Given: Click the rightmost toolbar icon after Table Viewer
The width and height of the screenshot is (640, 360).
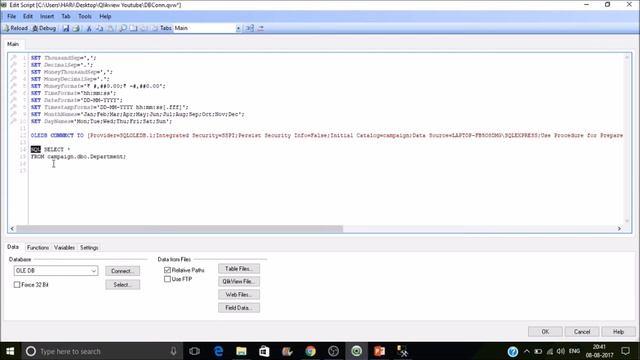Looking at the screenshot, I should coord(261,28).
